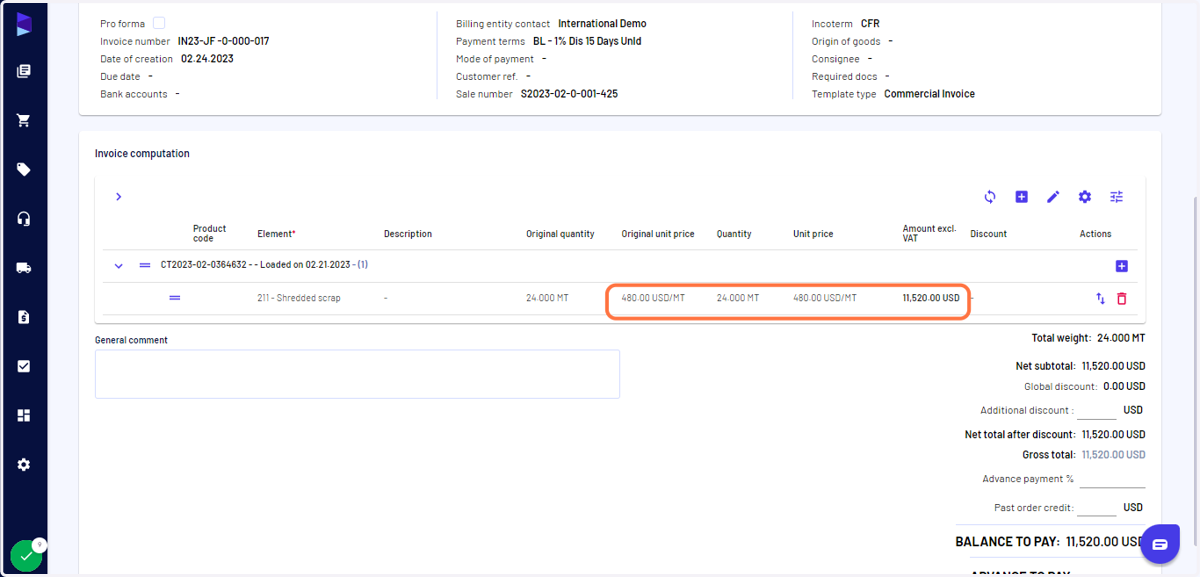Open the app logo home icon
The image size is (1200, 577).
click(24, 24)
